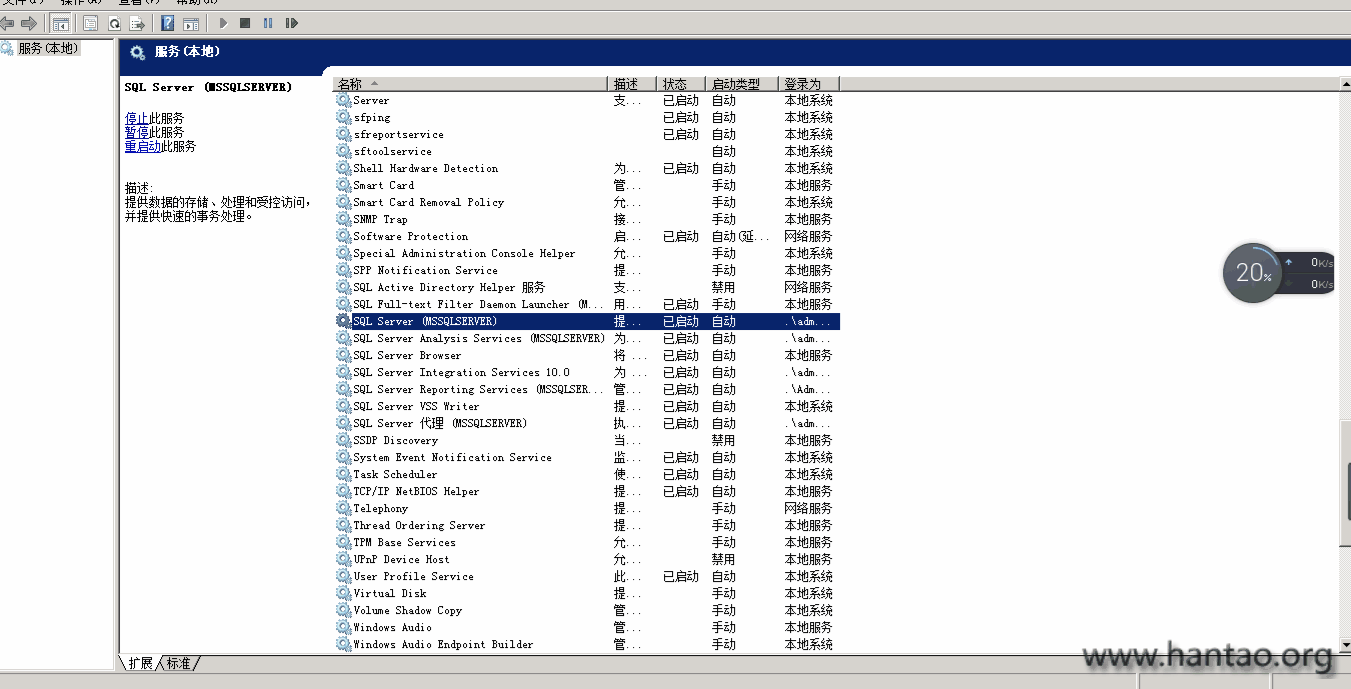Open Properties from the toolbar icon
Viewport: 1351px width, 689px height.
click(91, 23)
